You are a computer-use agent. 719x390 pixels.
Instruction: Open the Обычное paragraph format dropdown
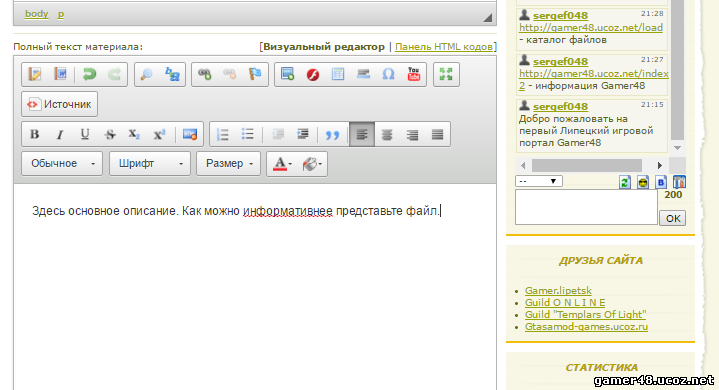(x=62, y=164)
